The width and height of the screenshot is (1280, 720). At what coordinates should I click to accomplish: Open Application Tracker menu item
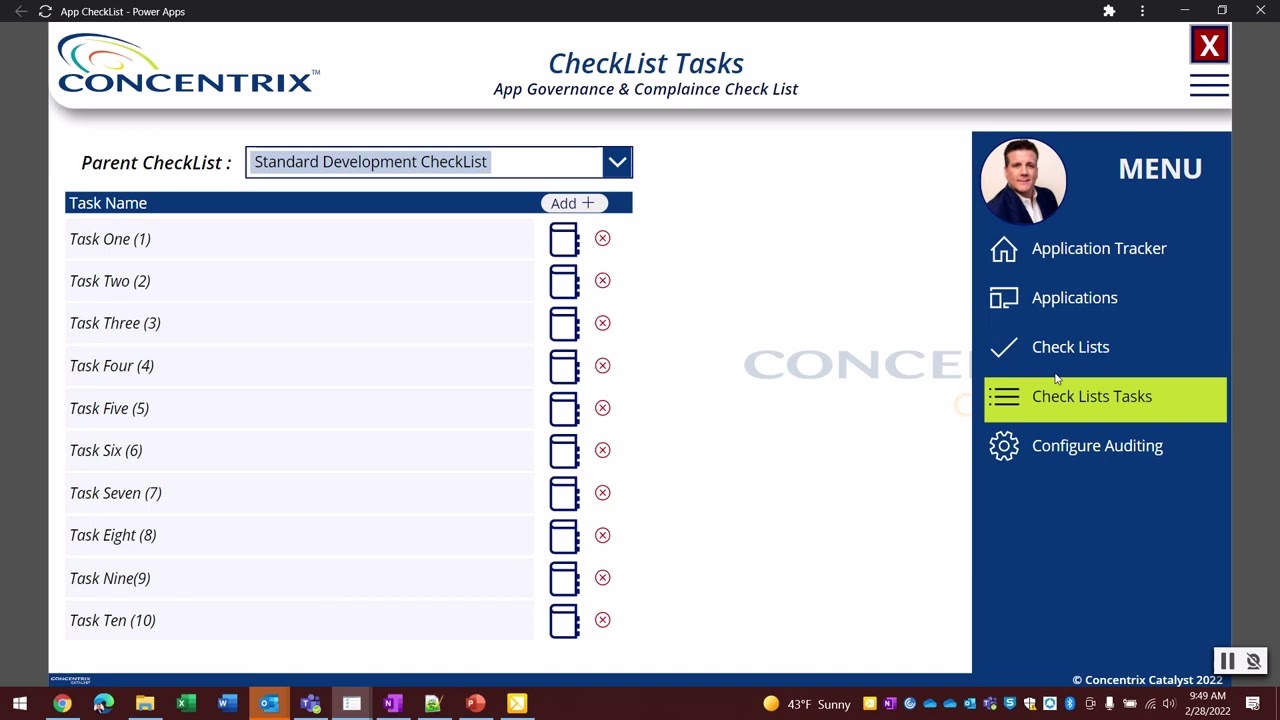click(1099, 249)
